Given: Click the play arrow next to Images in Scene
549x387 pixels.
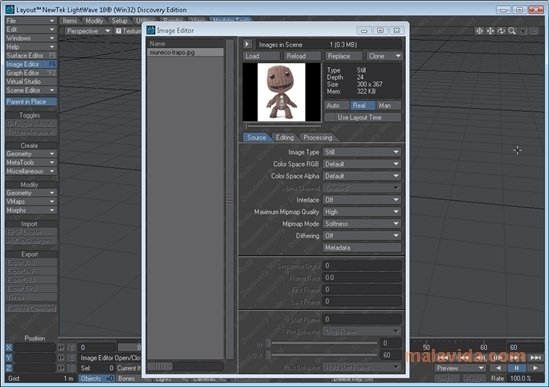Looking at the screenshot, I should point(247,44).
